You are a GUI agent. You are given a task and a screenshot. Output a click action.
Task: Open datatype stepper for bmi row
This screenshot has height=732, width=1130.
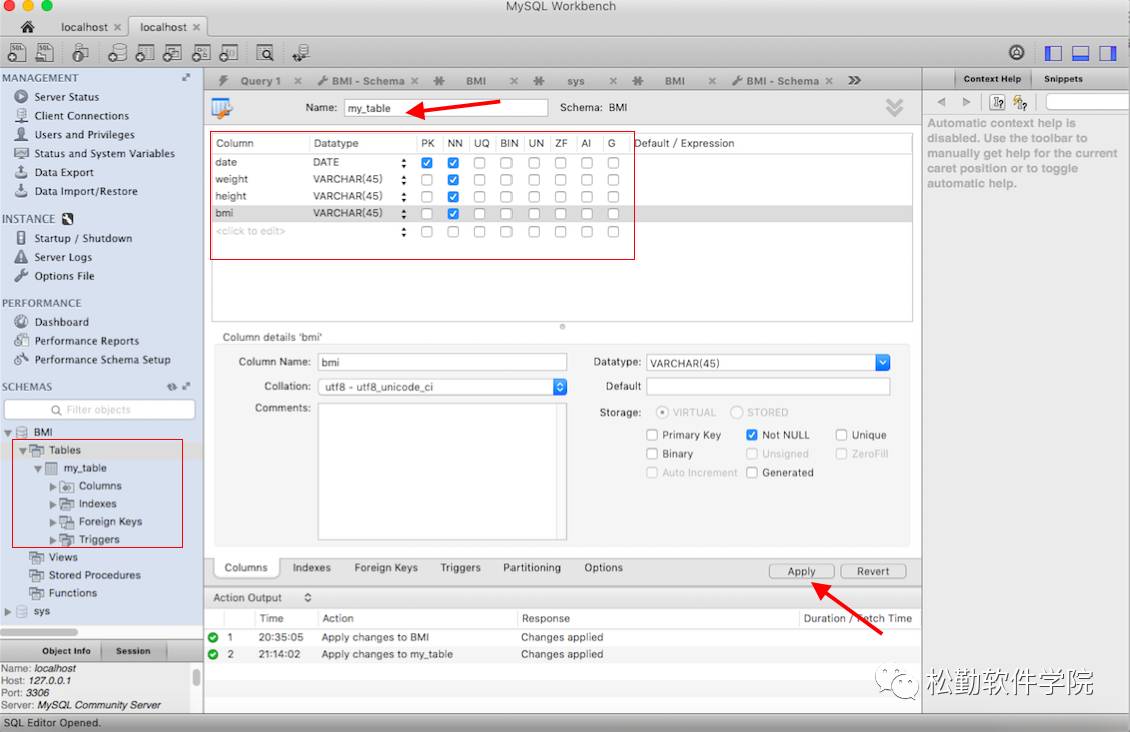(404, 214)
